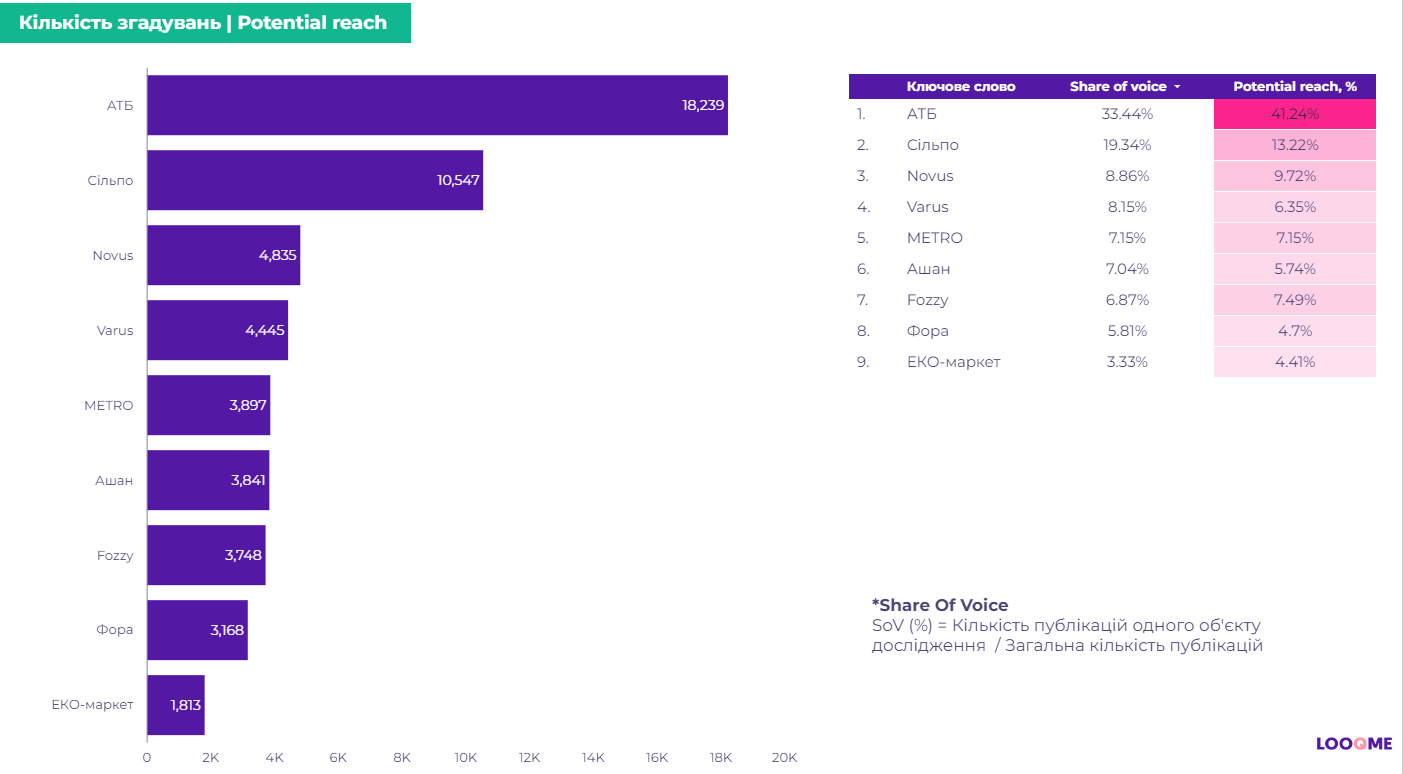Click the 13.22% potential reach cell
The image size is (1403, 774).
[x=1294, y=145]
